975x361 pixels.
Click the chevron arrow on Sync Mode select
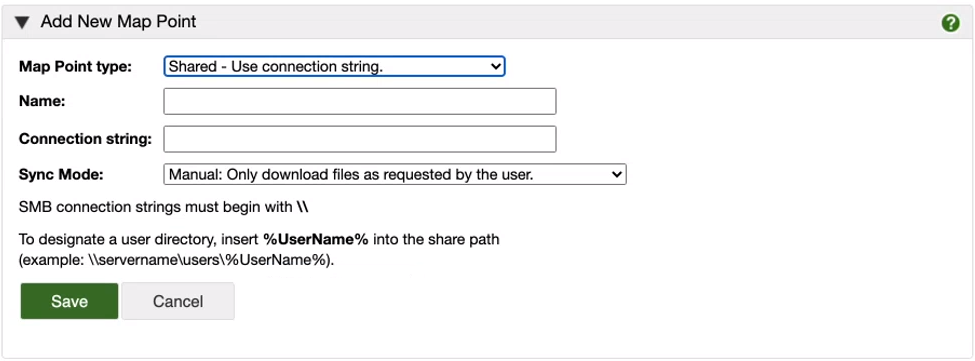point(616,175)
